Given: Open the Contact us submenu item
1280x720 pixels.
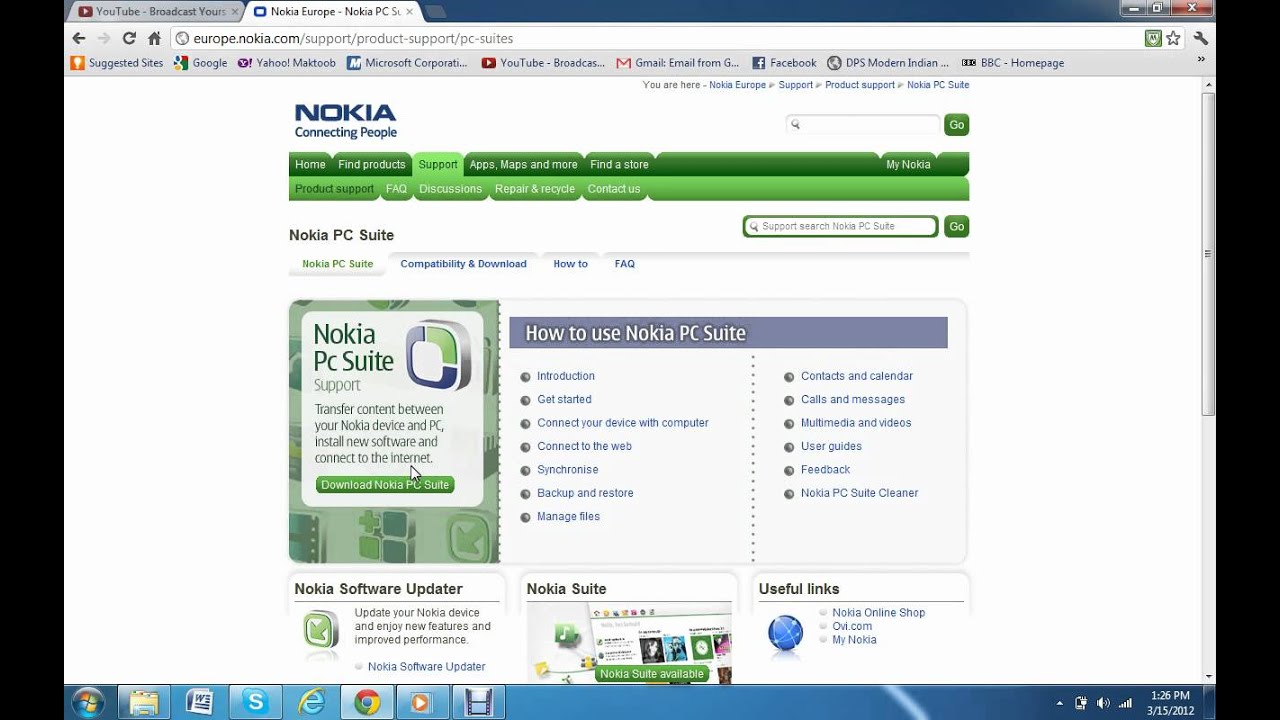Looking at the screenshot, I should point(613,189).
